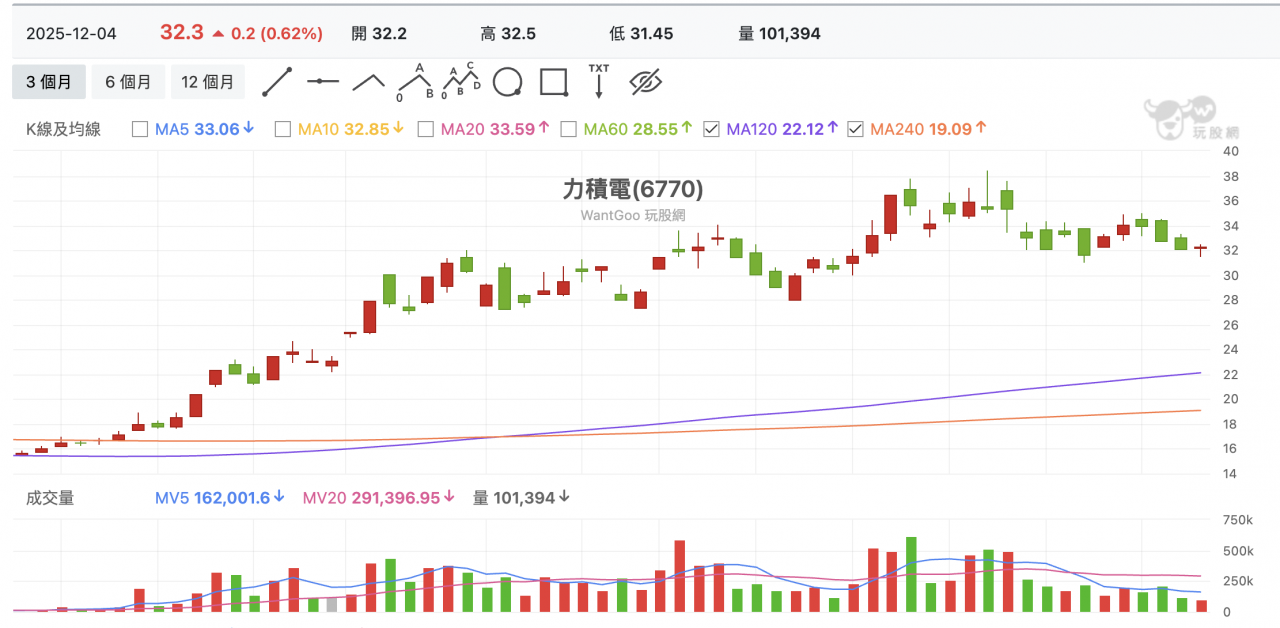Click the 力積電(6770) chart title
The width and height of the screenshot is (1280, 628).
coord(633,190)
